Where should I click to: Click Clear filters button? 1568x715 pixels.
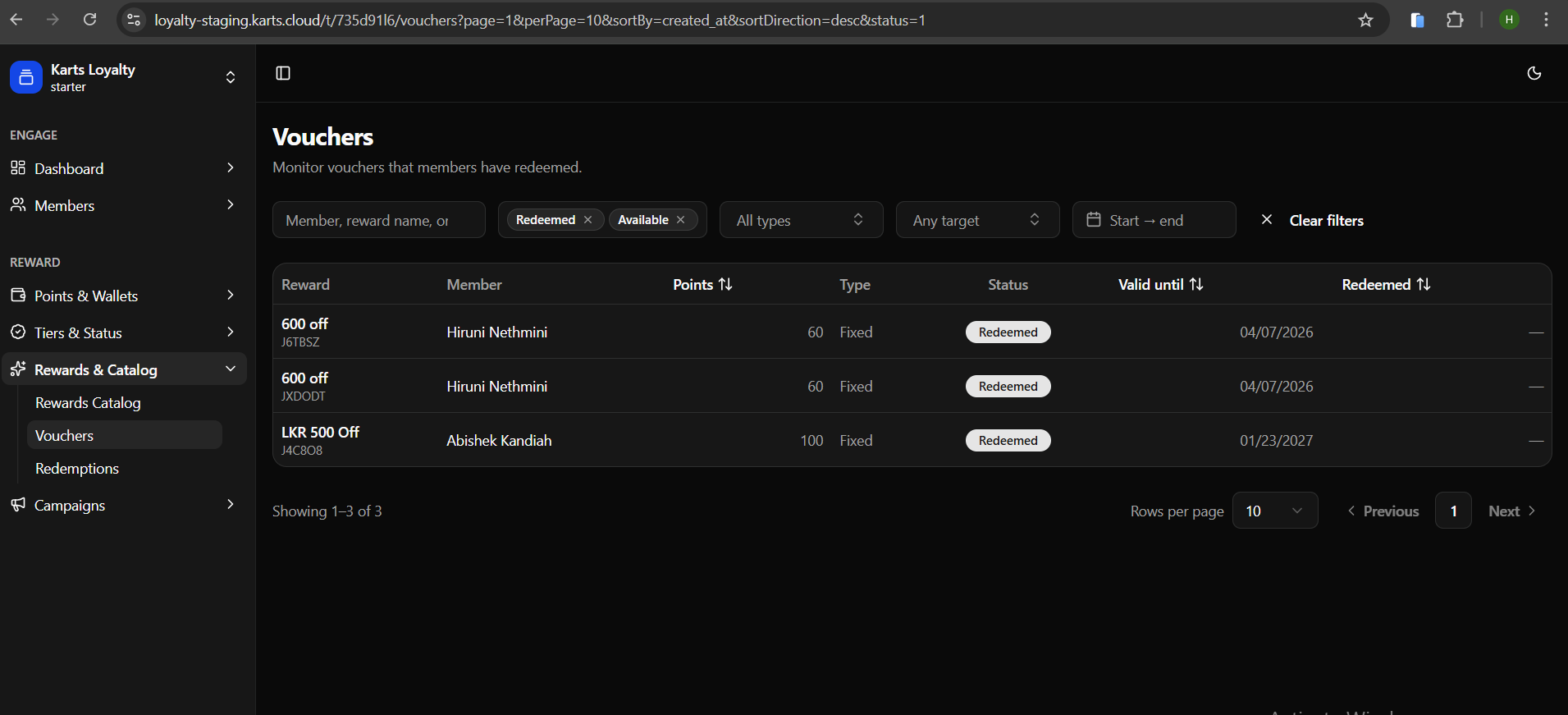(x=1313, y=220)
